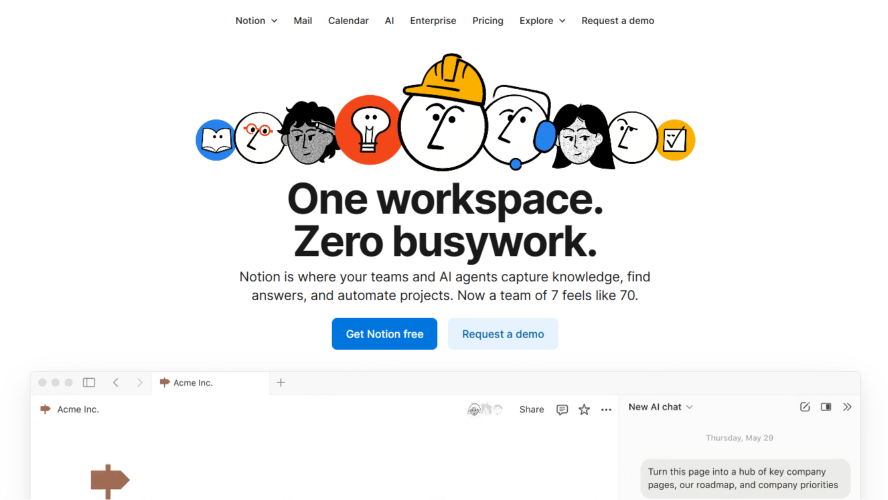Click the comments icon next to Share
888x500 pixels.
pos(562,409)
